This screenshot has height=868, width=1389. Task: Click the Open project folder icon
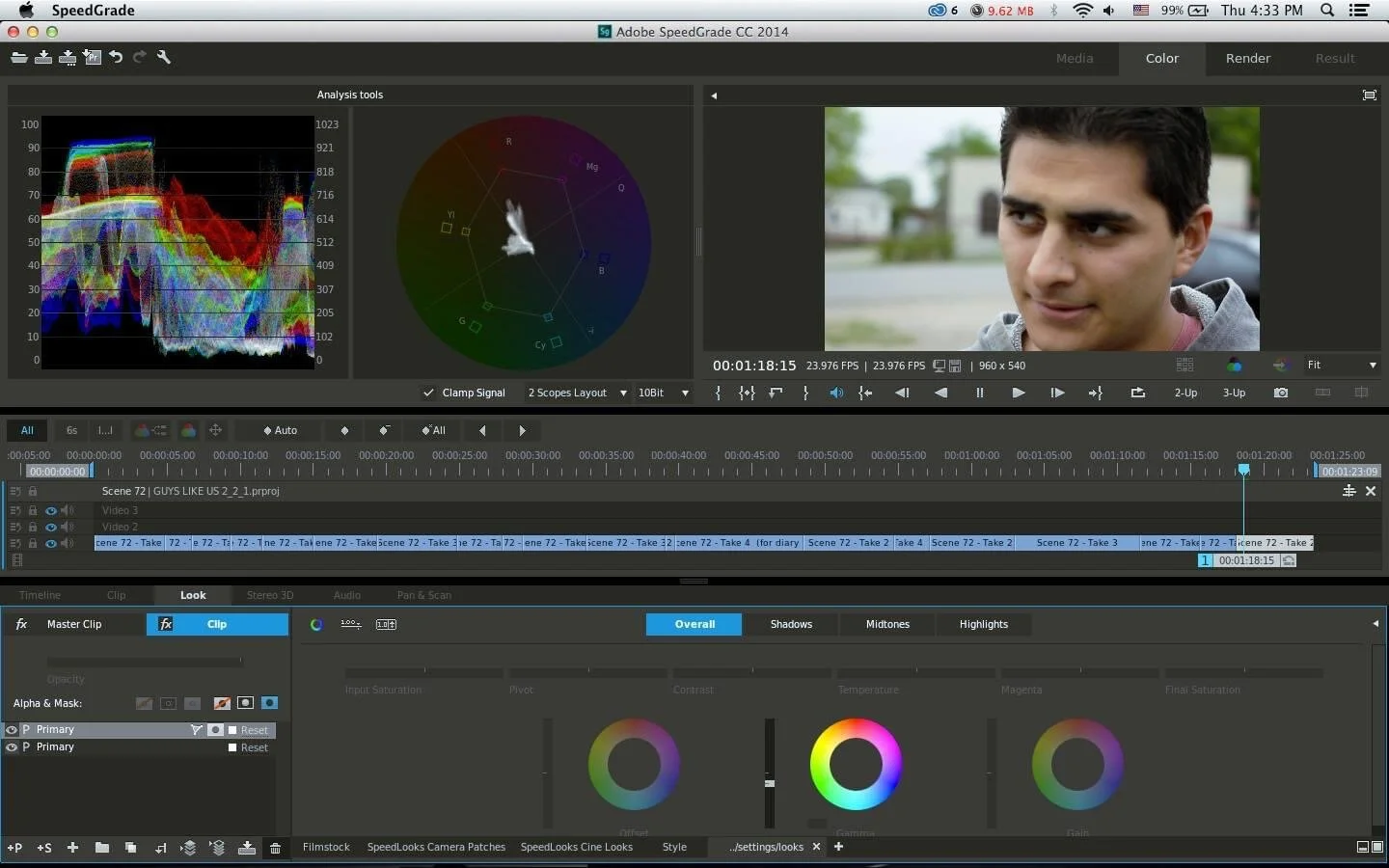(x=18, y=58)
